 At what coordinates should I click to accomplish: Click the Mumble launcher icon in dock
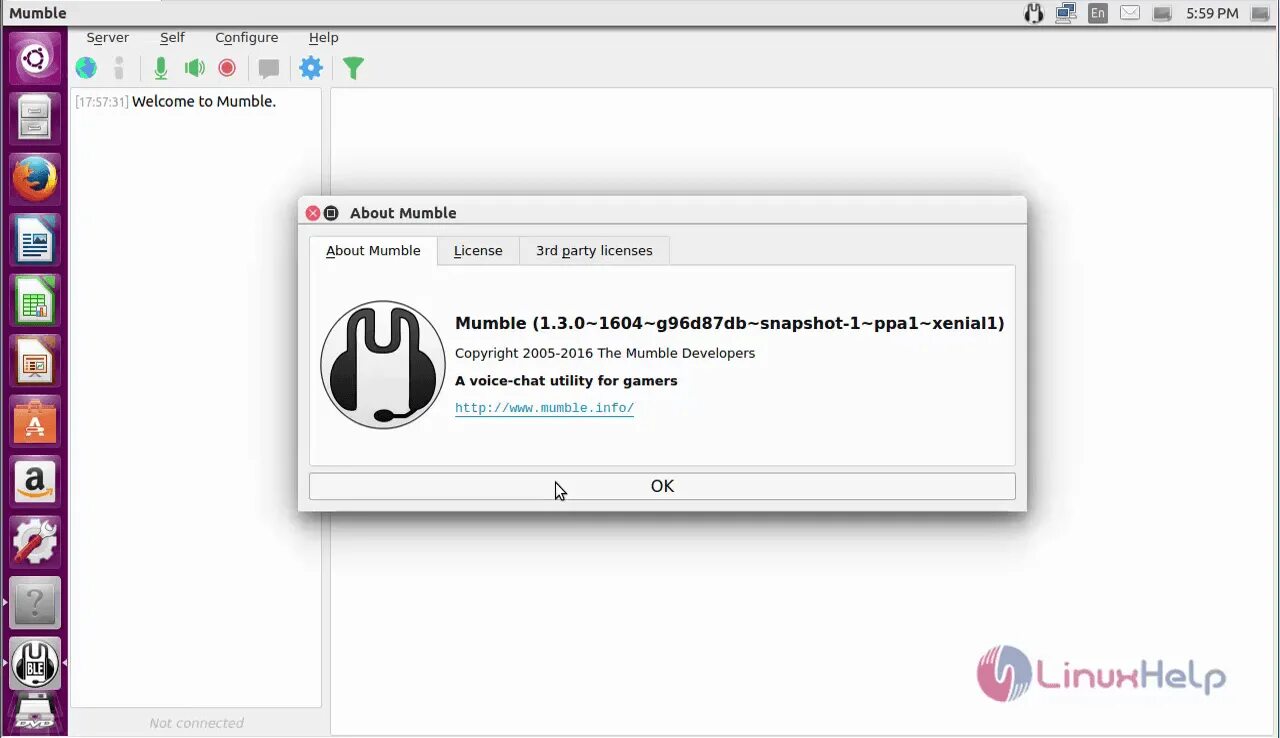(35, 664)
